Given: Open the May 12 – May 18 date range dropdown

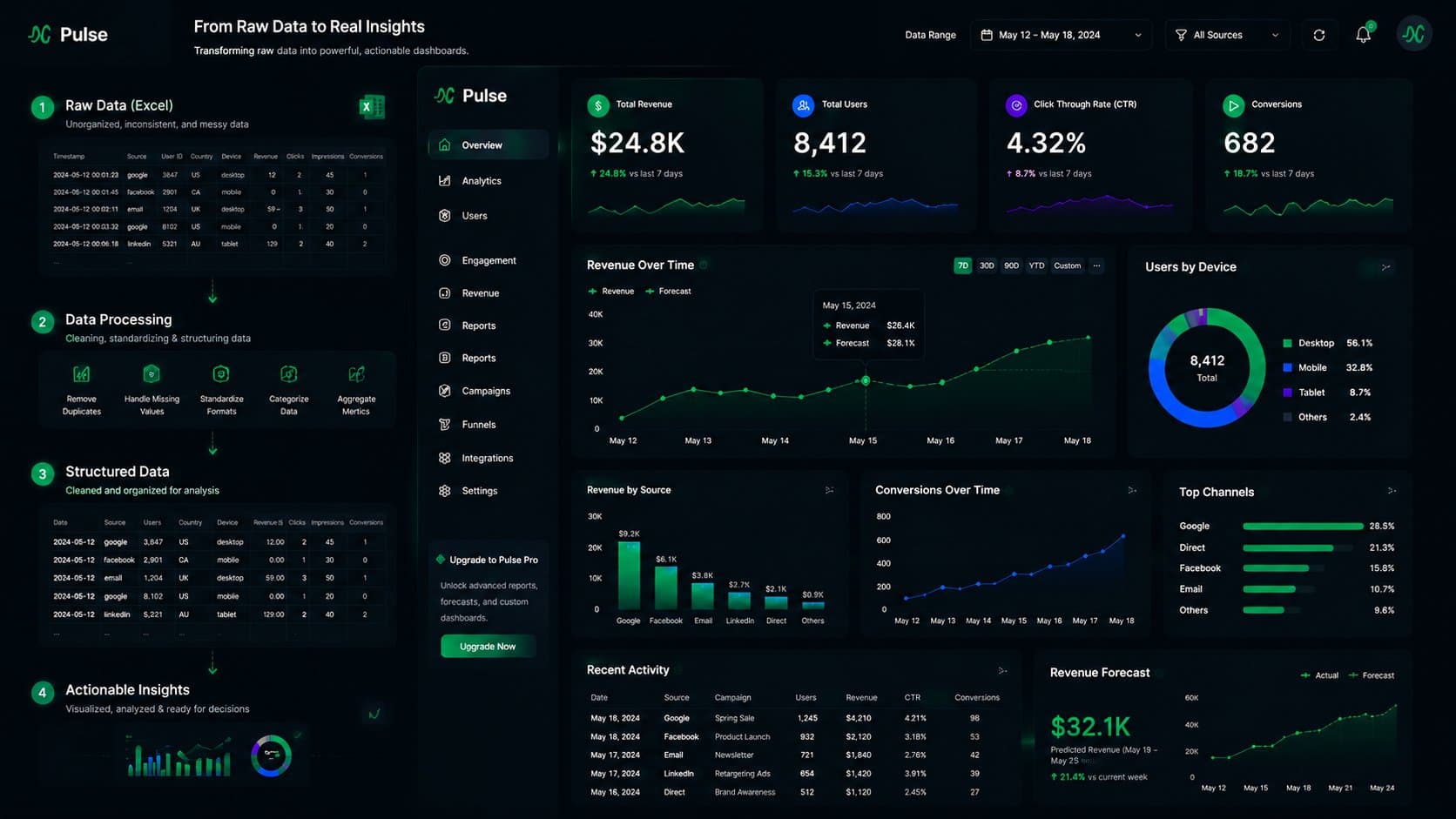Looking at the screenshot, I should [x=1061, y=35].
